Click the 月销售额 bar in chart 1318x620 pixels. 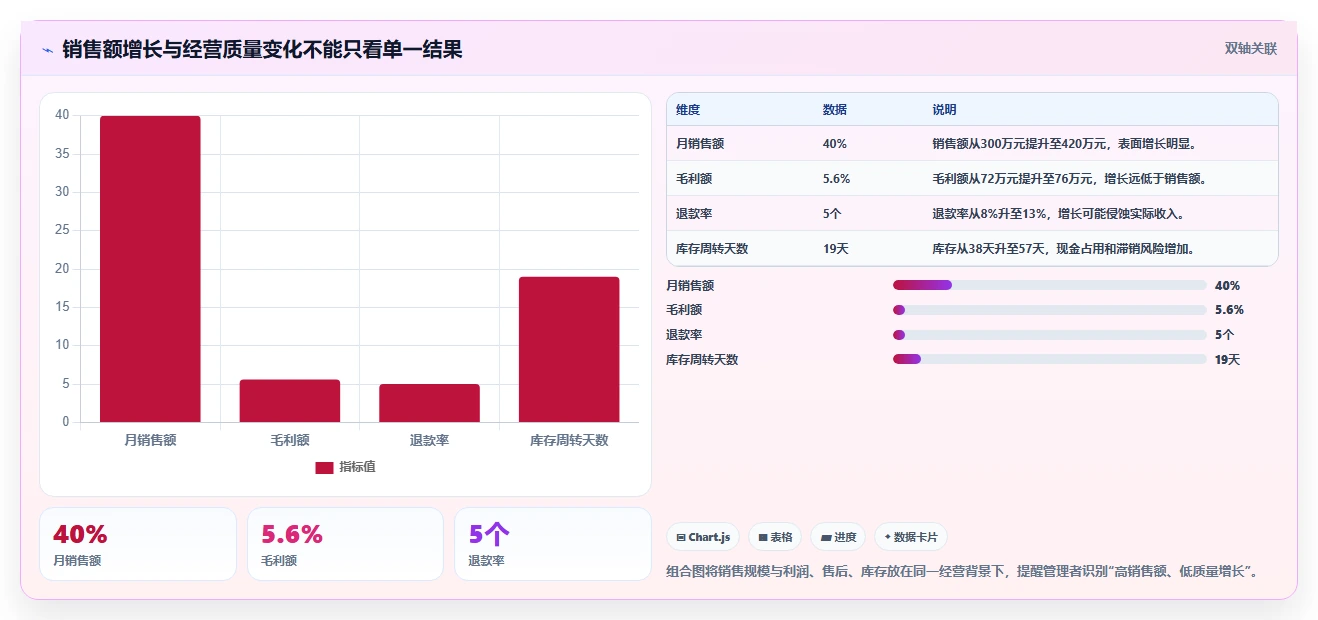click(150, 269)
